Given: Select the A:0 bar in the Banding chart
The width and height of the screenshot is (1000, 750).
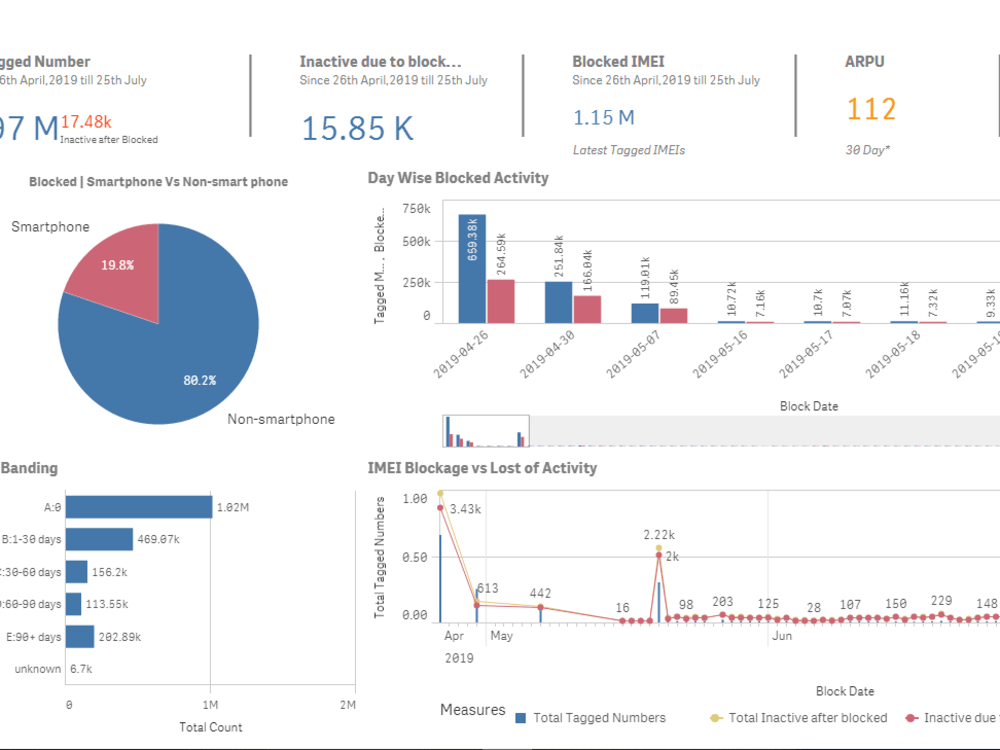Looking at the screenshot, I should pyautogui.click(x=140, y=507).
